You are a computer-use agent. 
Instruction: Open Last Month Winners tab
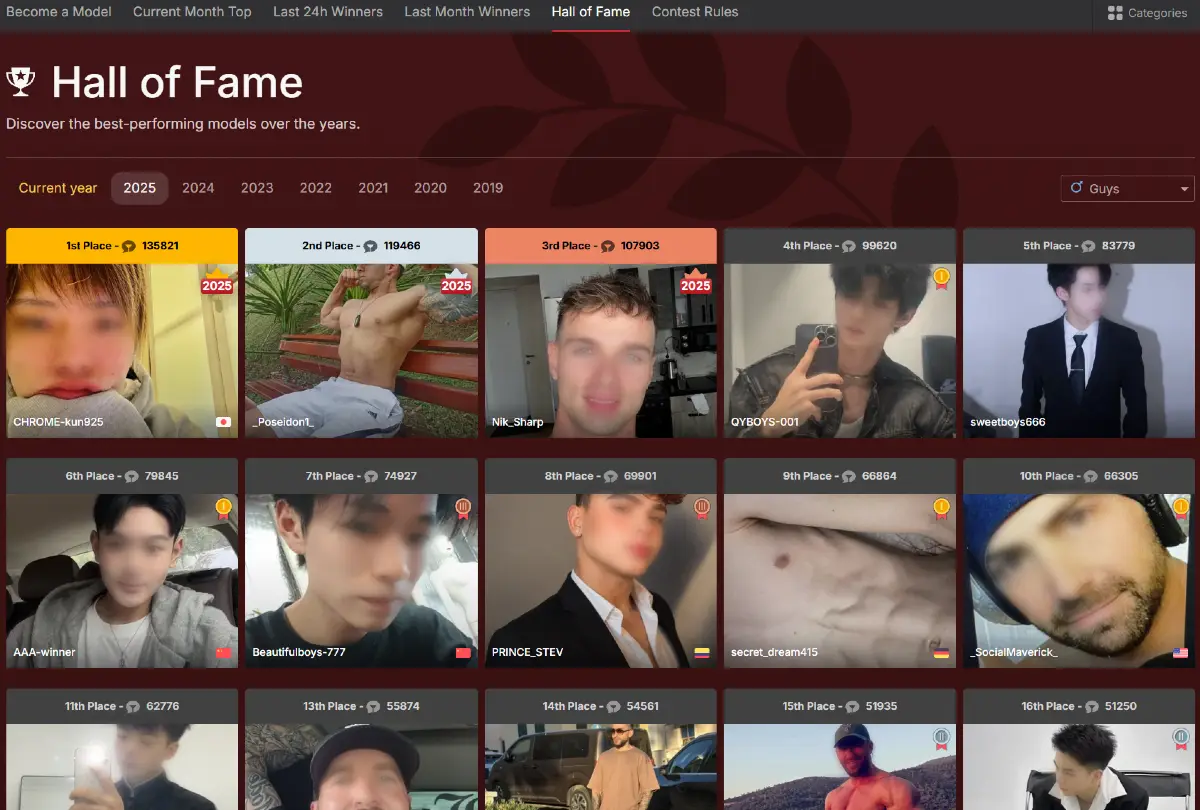[467, 12]
